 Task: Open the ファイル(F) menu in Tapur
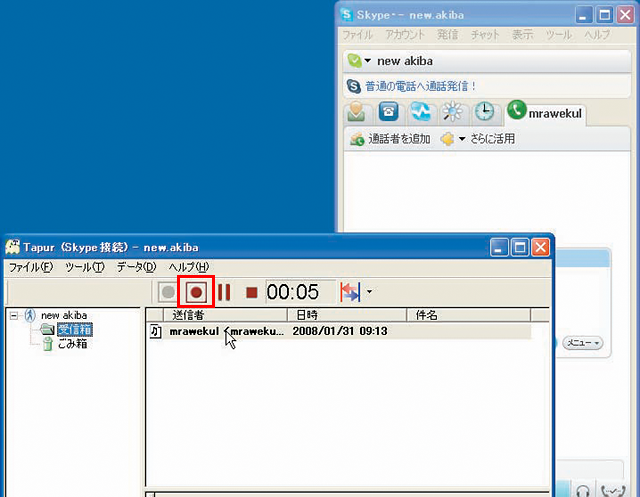[x=31, y=267]
